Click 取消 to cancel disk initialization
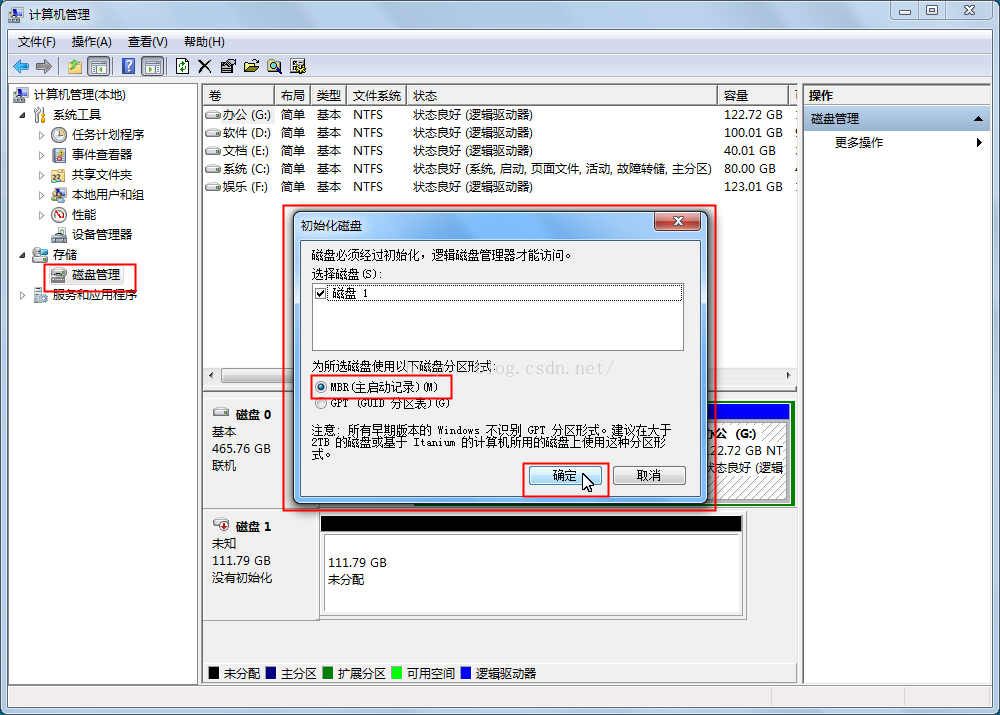The width and height of the screenshot is (1000, 715). pos(649,476)
